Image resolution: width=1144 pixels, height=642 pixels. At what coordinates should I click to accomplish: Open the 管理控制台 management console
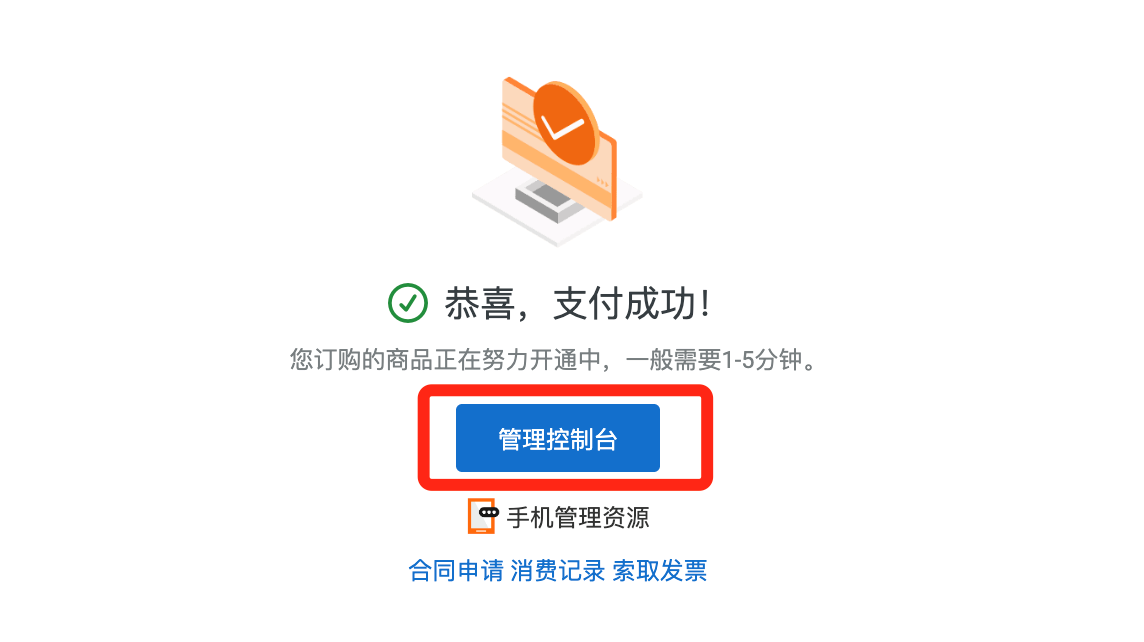(557, 438)
